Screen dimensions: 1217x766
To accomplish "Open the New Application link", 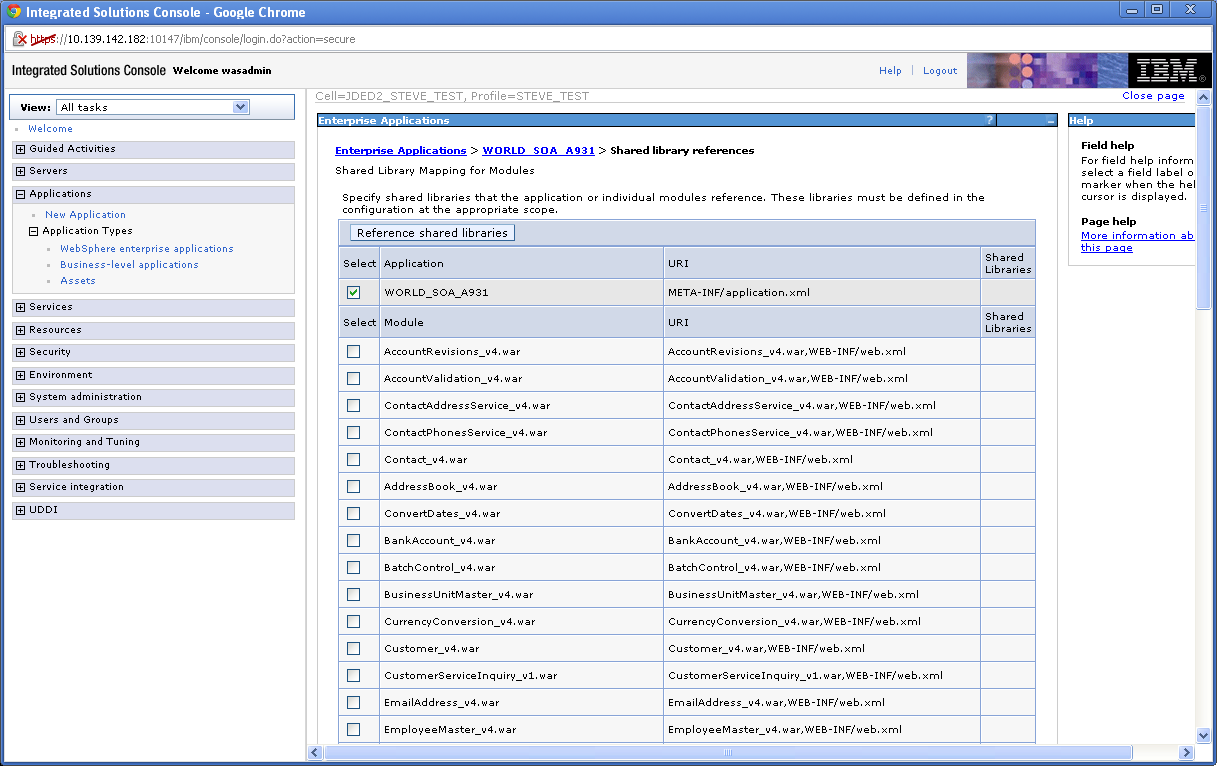I will point(85,215).
